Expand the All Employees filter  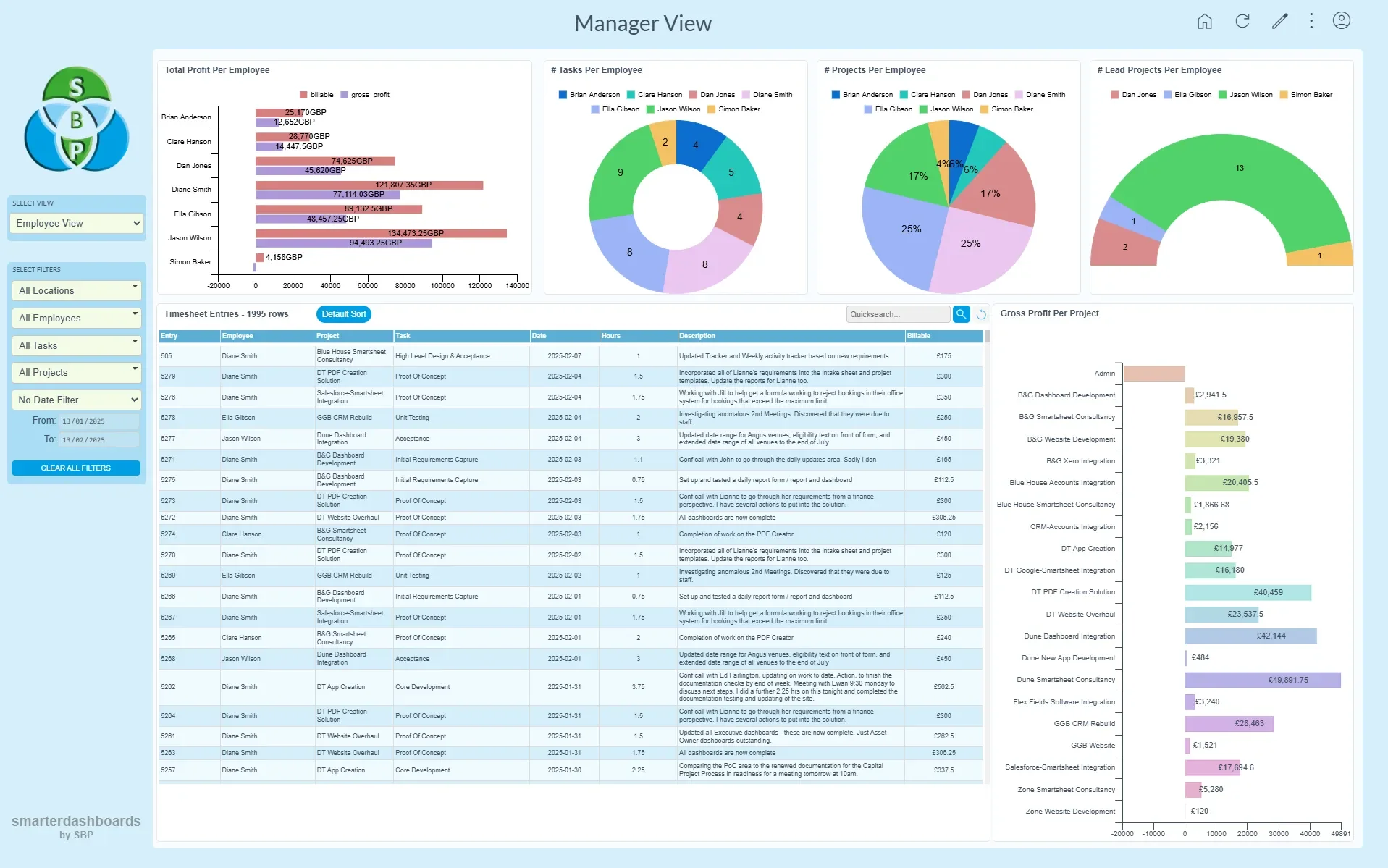pos(76,318)
